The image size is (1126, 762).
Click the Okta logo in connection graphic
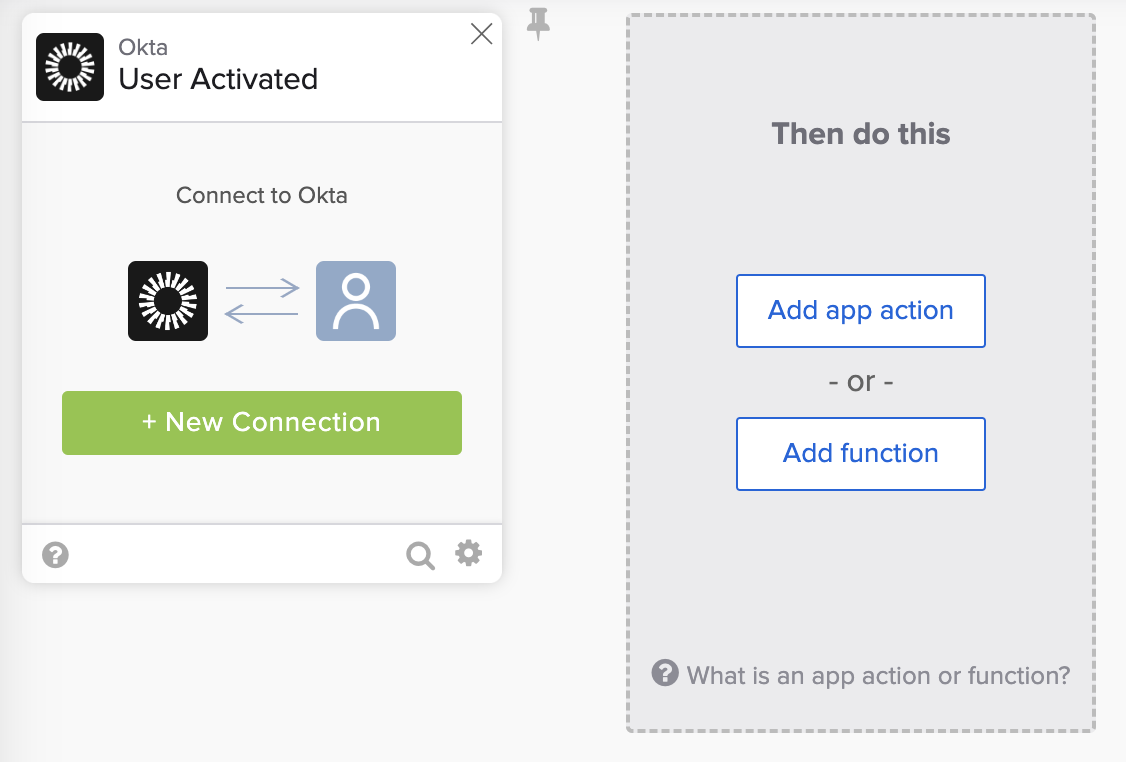tap(168, 301)
